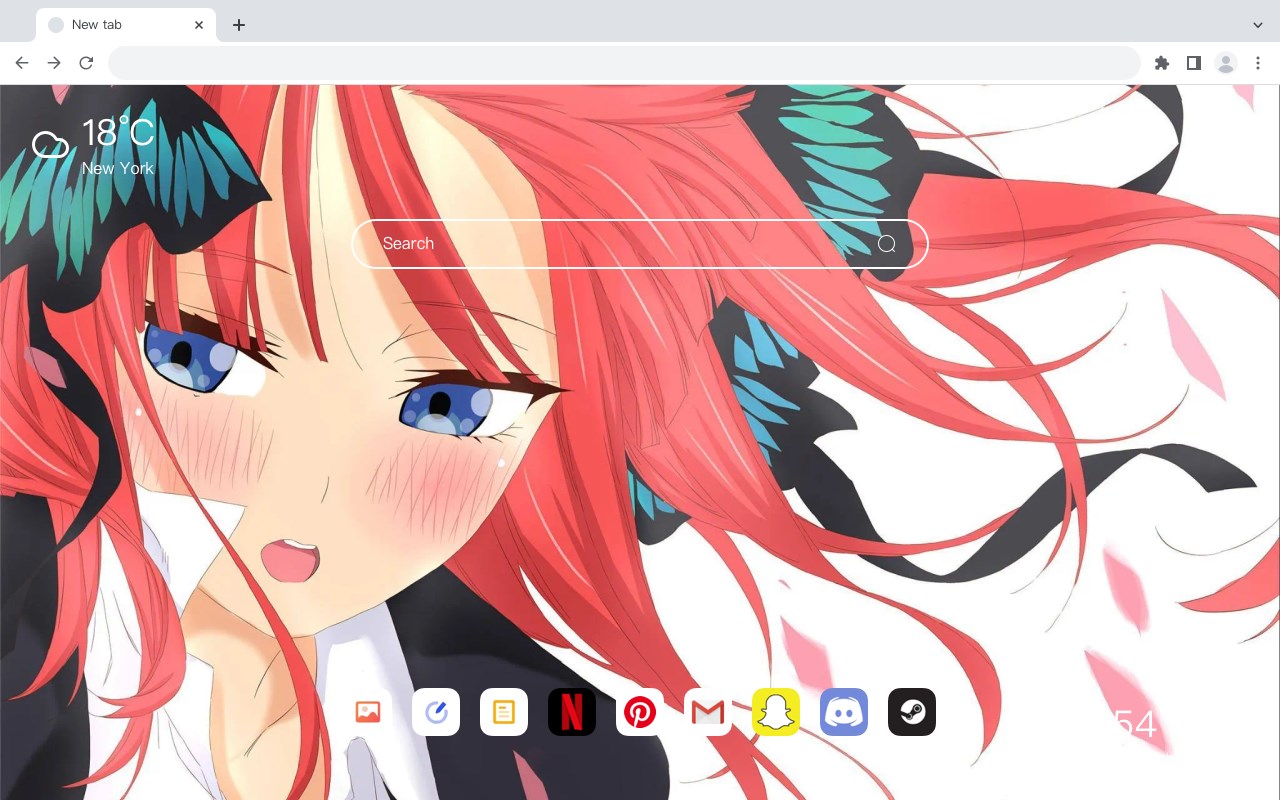1280x800 pixels.
Task: Expand the tab search chevron
Action: [1258, 25]
